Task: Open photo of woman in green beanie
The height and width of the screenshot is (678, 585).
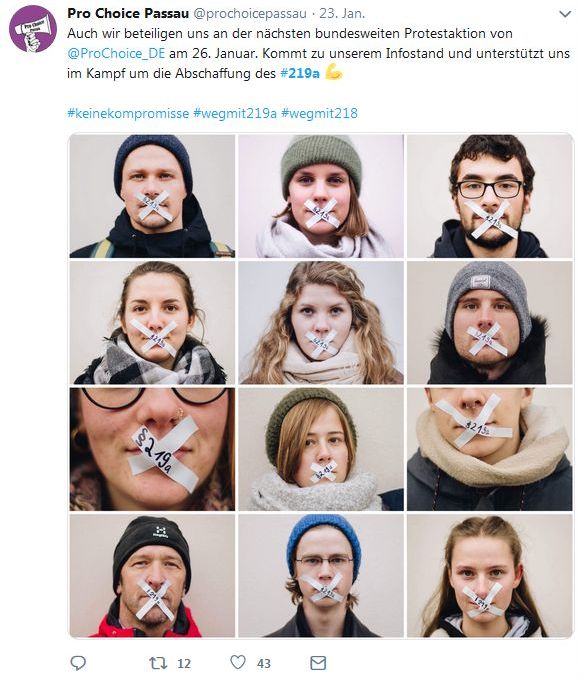Action: (321, 196)
